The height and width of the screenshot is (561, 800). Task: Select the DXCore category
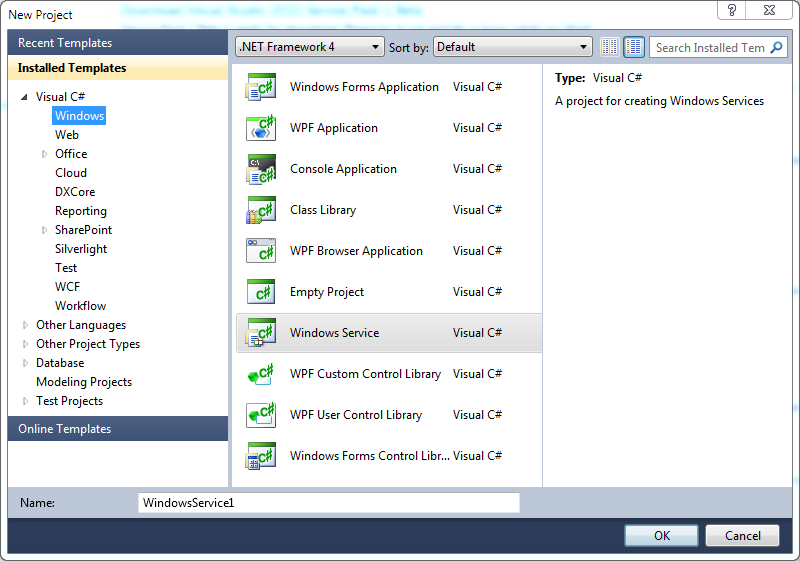point(75,192)
